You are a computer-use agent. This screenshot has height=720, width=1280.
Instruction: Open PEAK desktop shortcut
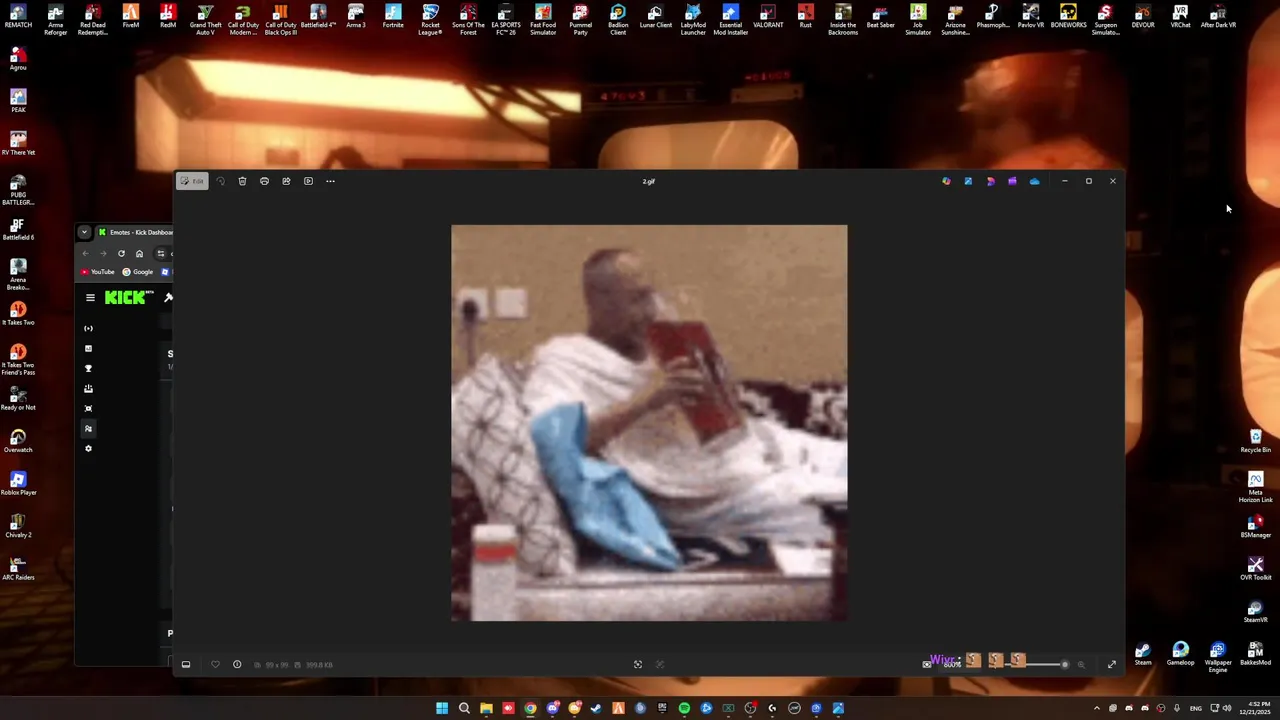click(x=18, y=101)
